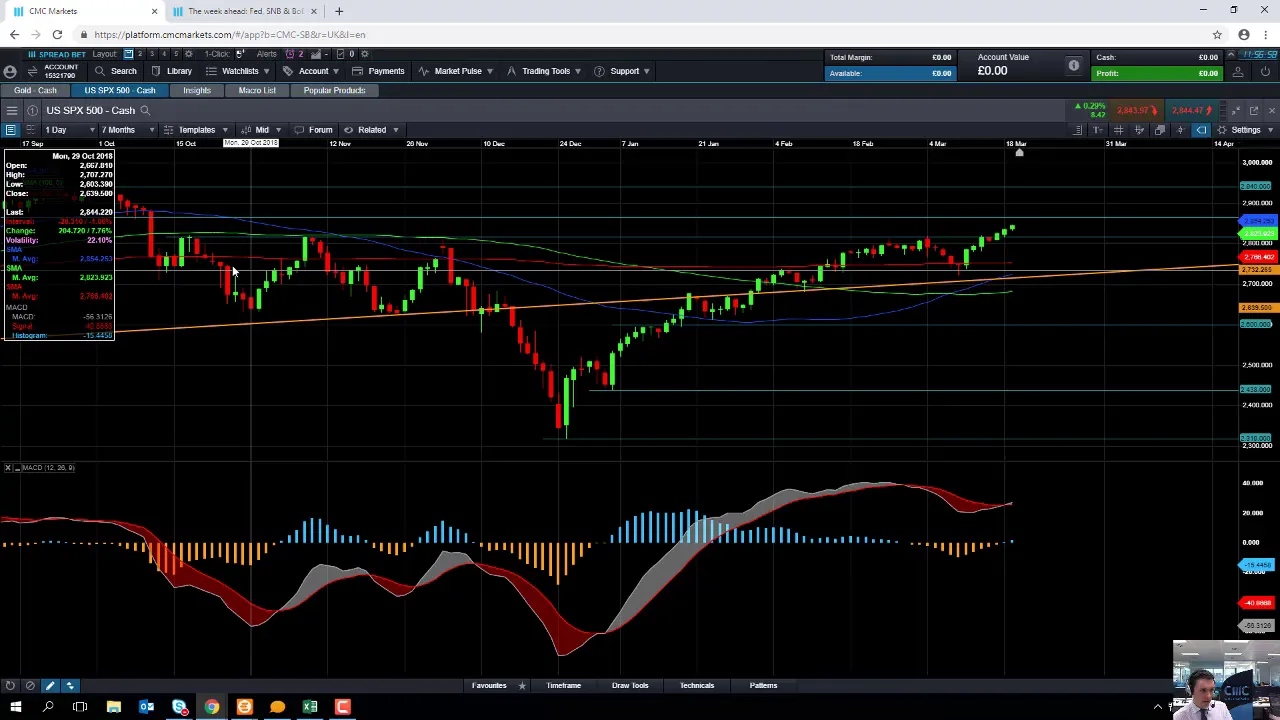Select layout 1 icon

tap(128, 54)
